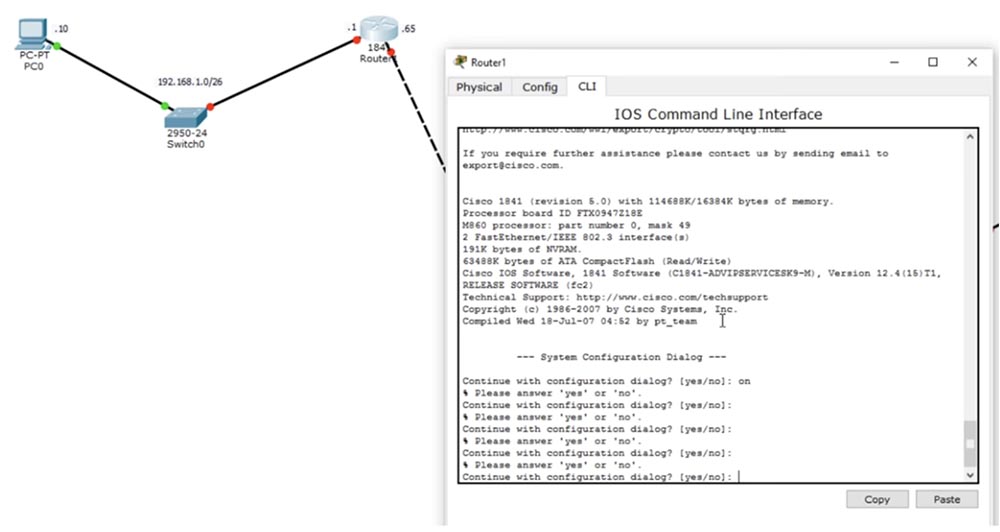Click red link light below Router1 .65

(391, 52)
